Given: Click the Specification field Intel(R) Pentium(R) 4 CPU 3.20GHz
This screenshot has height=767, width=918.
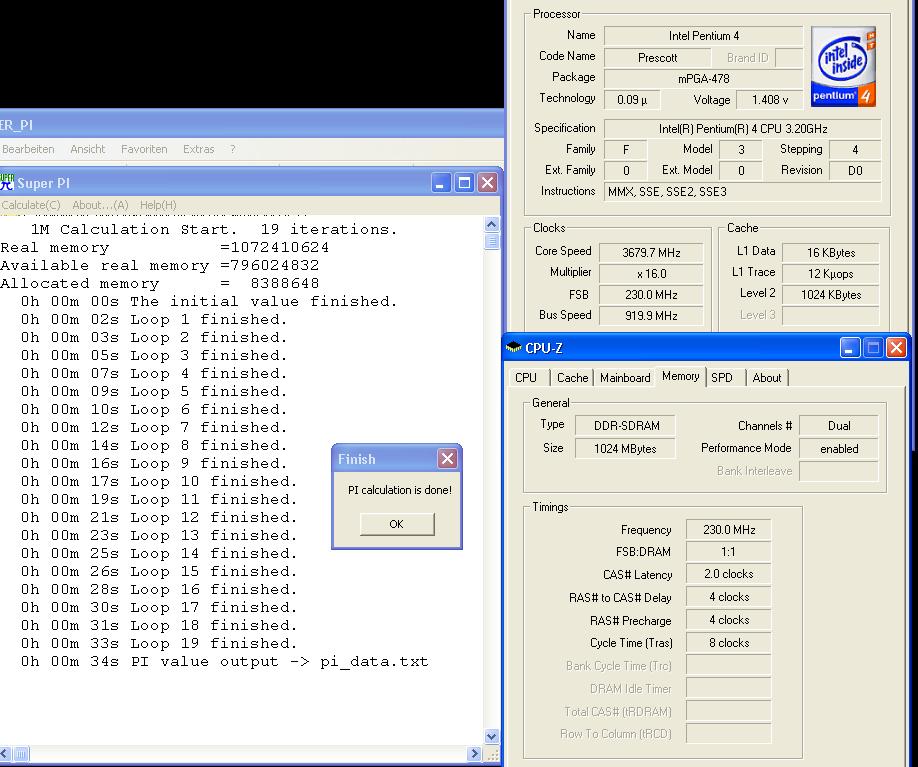Looking at the screenshot, I should (742, 129).
